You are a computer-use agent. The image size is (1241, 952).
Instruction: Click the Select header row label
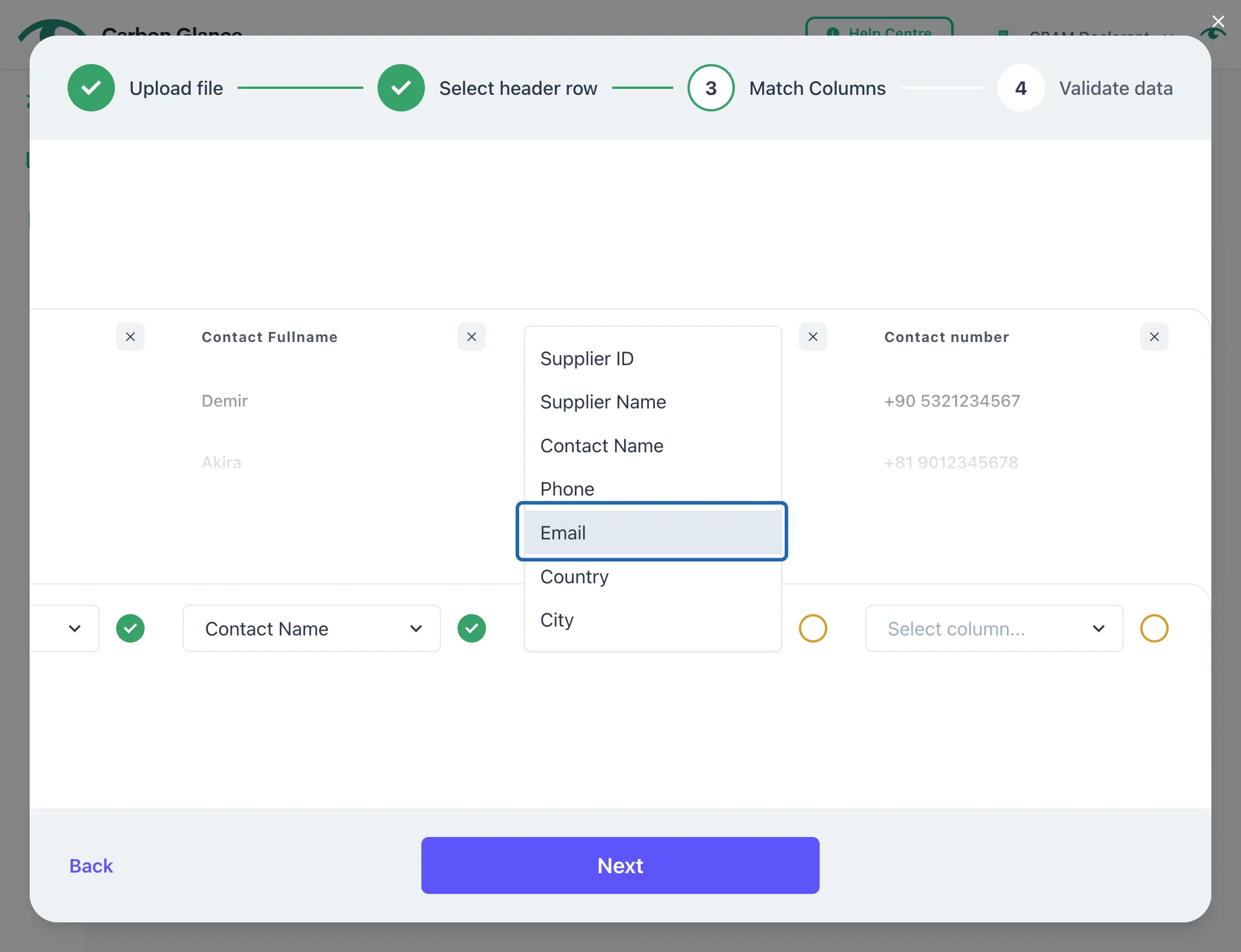(518, 88)
